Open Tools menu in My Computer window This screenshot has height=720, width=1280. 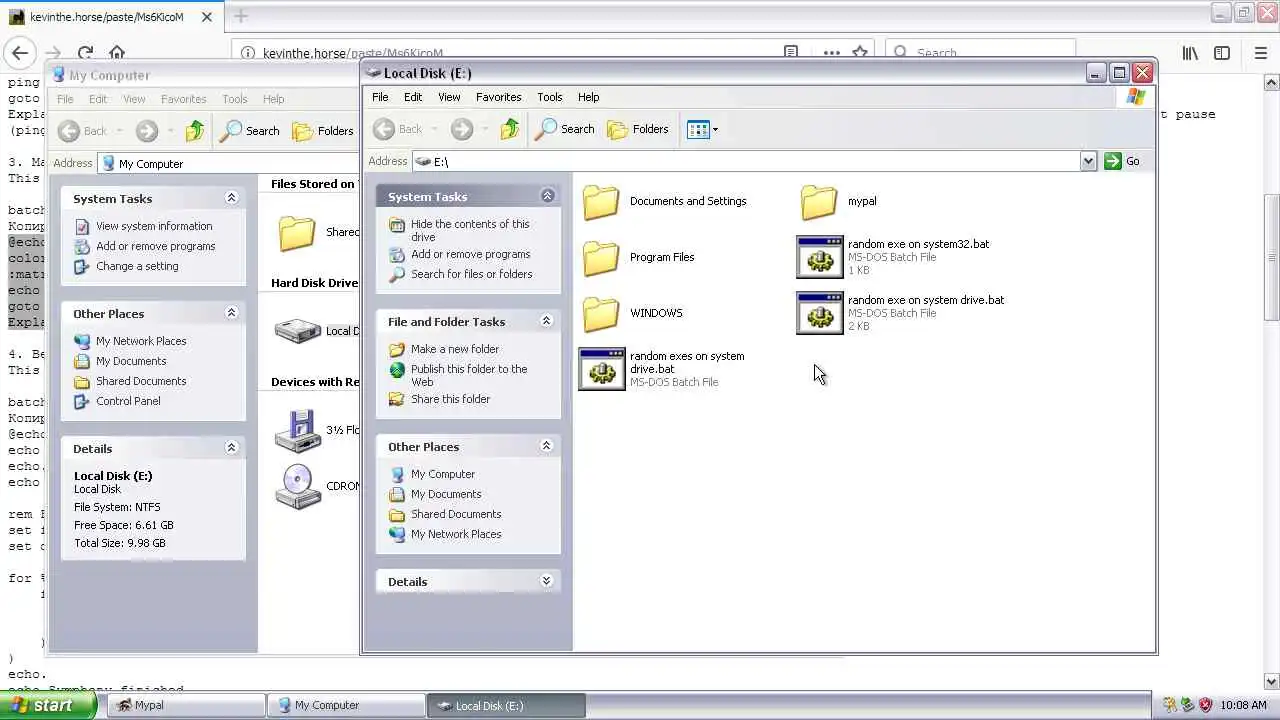tap(235, 99)
